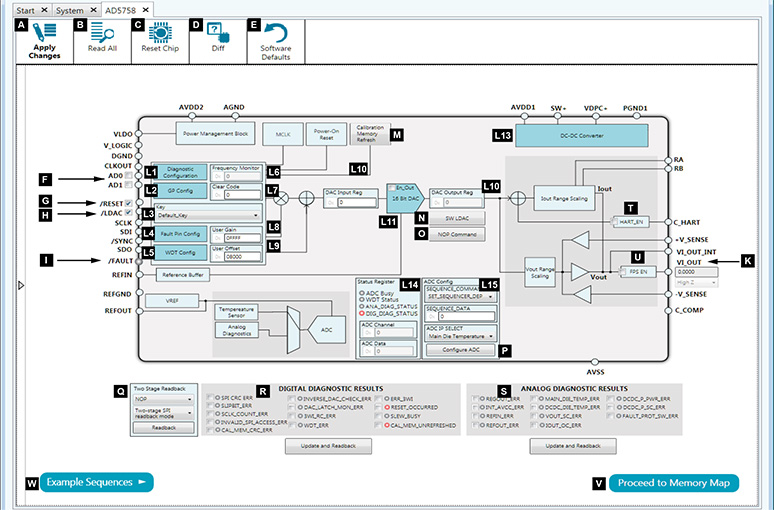Click the VI_OUT 0.0000 value field
Screen dimensions: 774x510
click(696, 272)
